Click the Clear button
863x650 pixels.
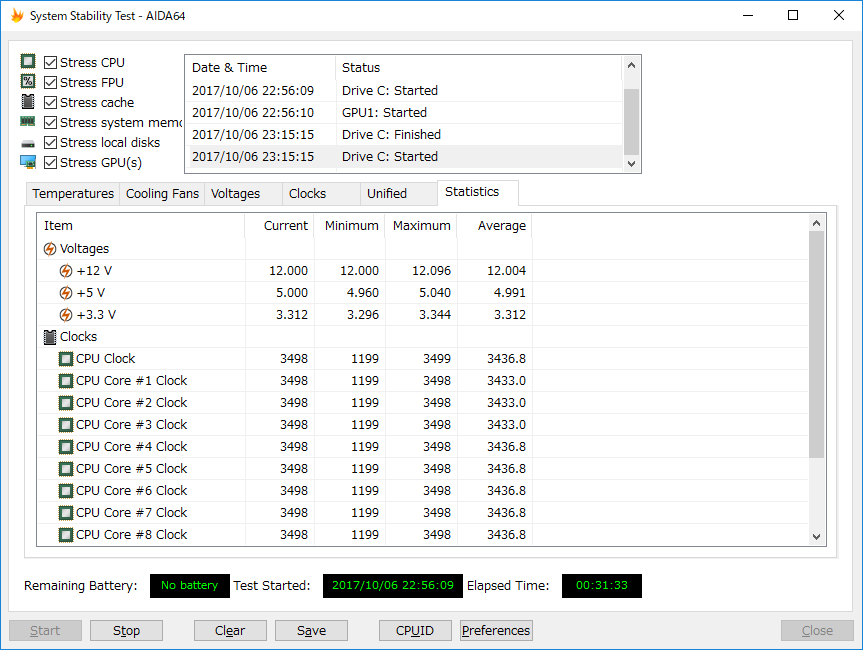tap(230, 630)
